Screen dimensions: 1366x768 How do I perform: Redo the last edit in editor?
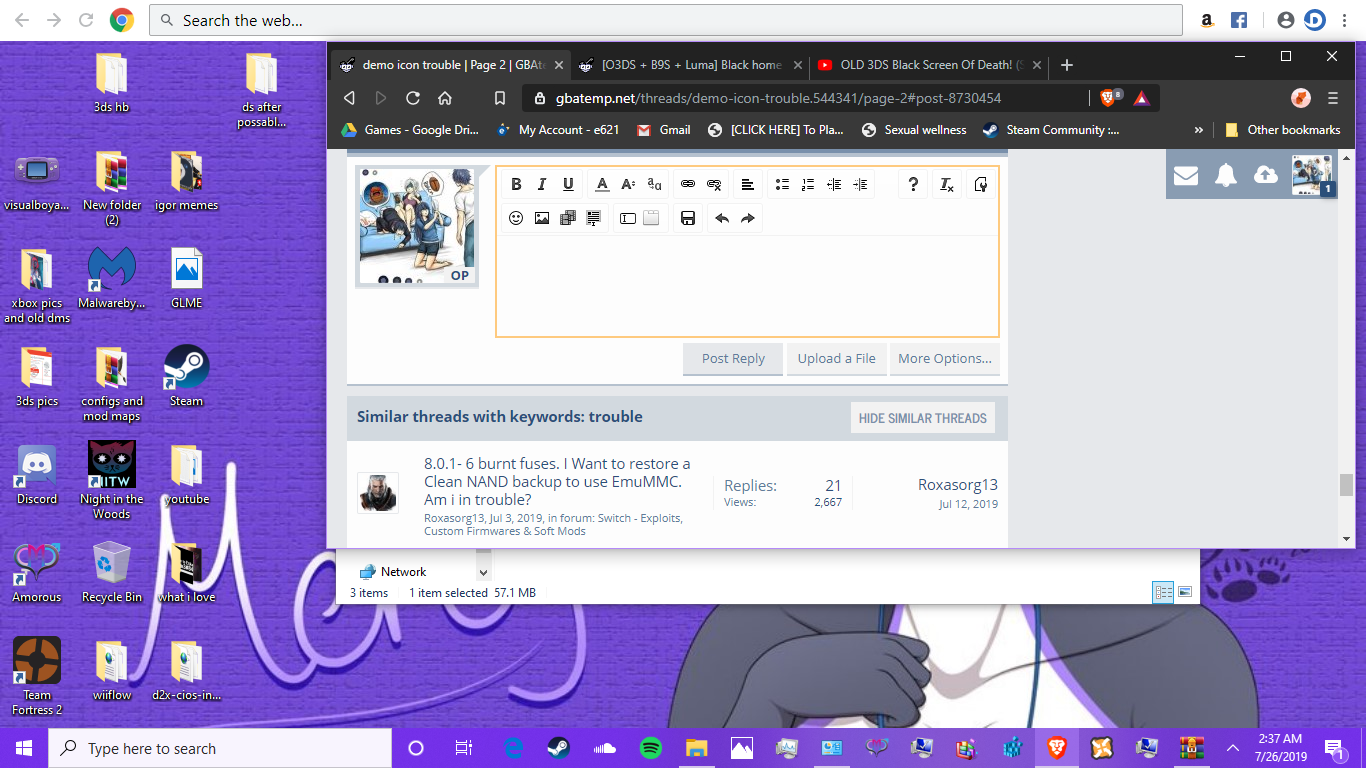[x=748, y=218]
